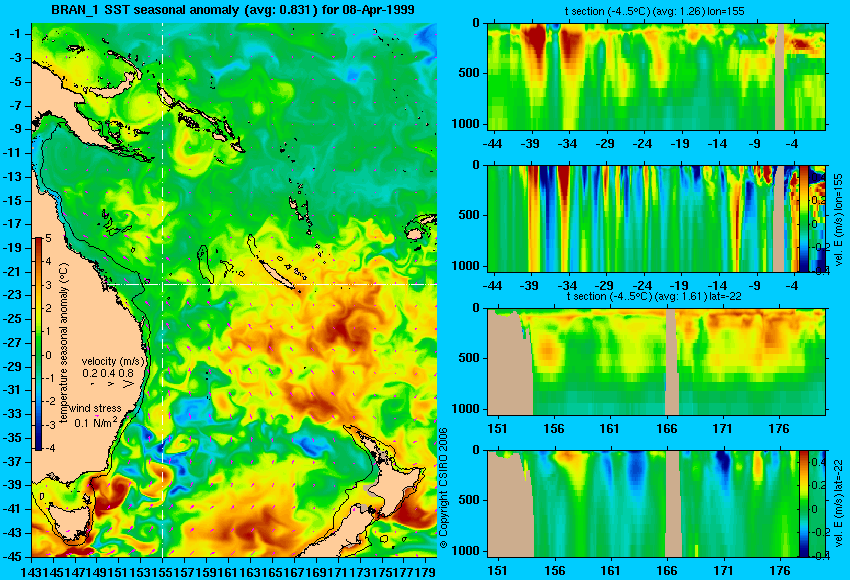Image resolution: width=850 pixels, height=580 pixels.
Task: Click the 'vel. E (m/s) lat=-22' axis label
Action: tap(838, 504)
